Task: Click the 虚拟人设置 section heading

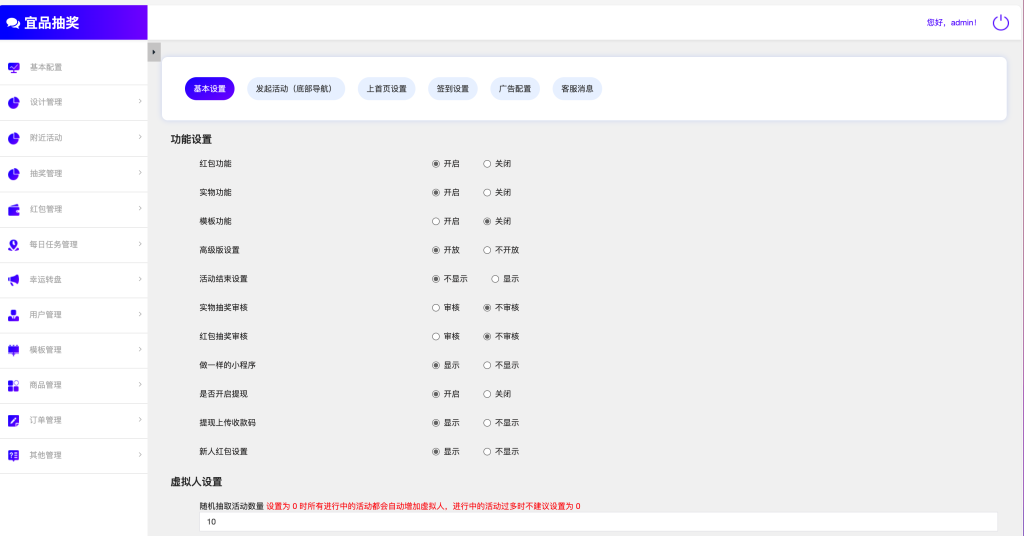Action: (x=197, y=482)
